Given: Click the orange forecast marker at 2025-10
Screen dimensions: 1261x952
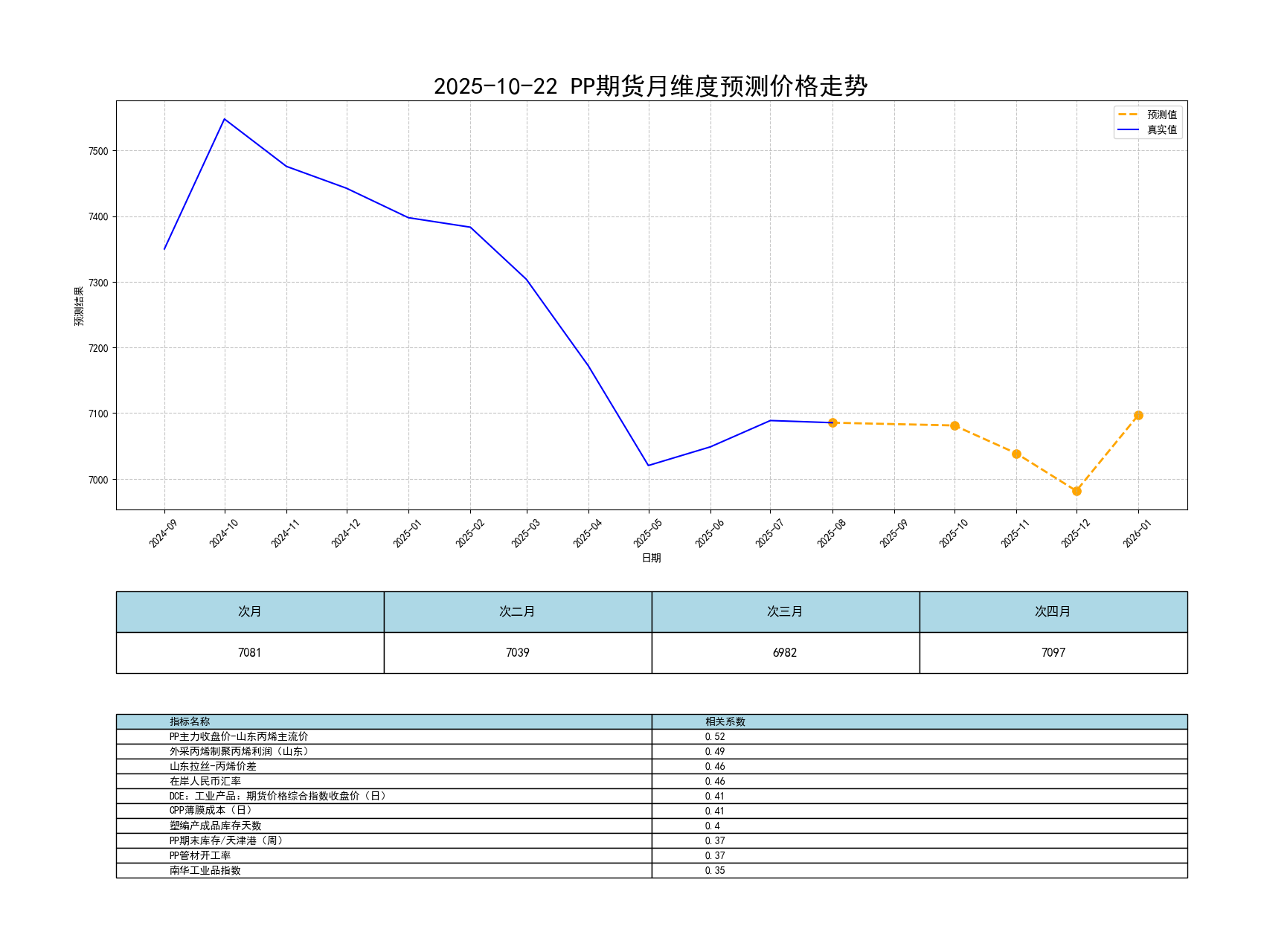Looking at the screenshot, I should point(954,425).
